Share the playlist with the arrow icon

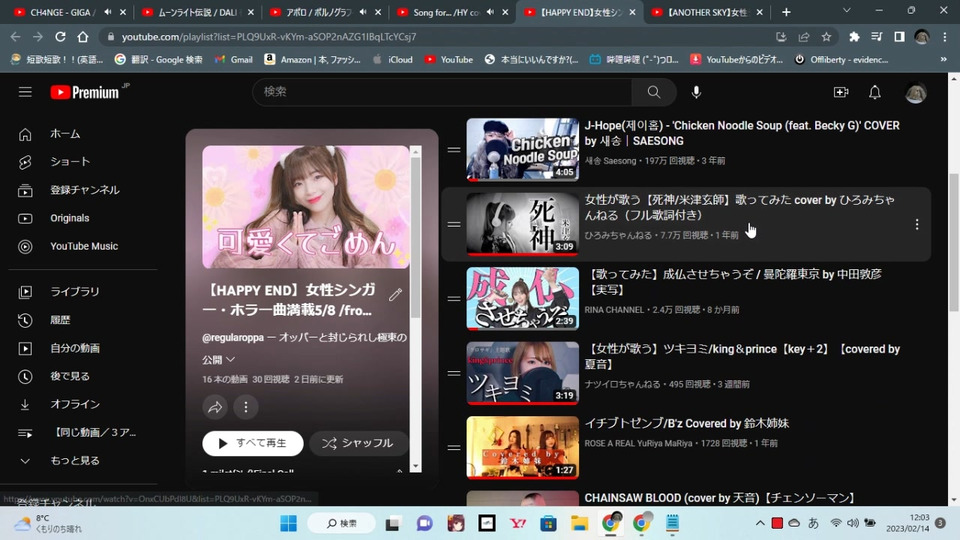click(215, 407)
